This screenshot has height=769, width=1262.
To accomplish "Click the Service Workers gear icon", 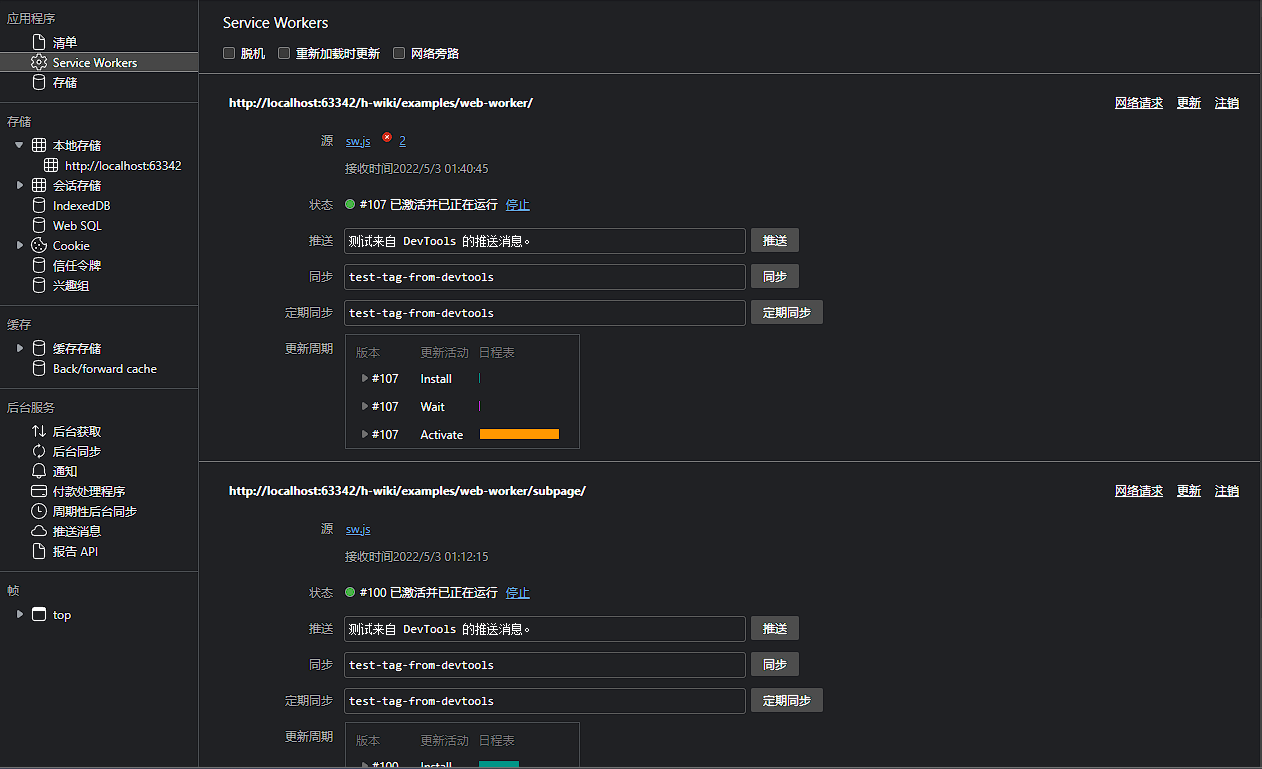I will (39, 62).
